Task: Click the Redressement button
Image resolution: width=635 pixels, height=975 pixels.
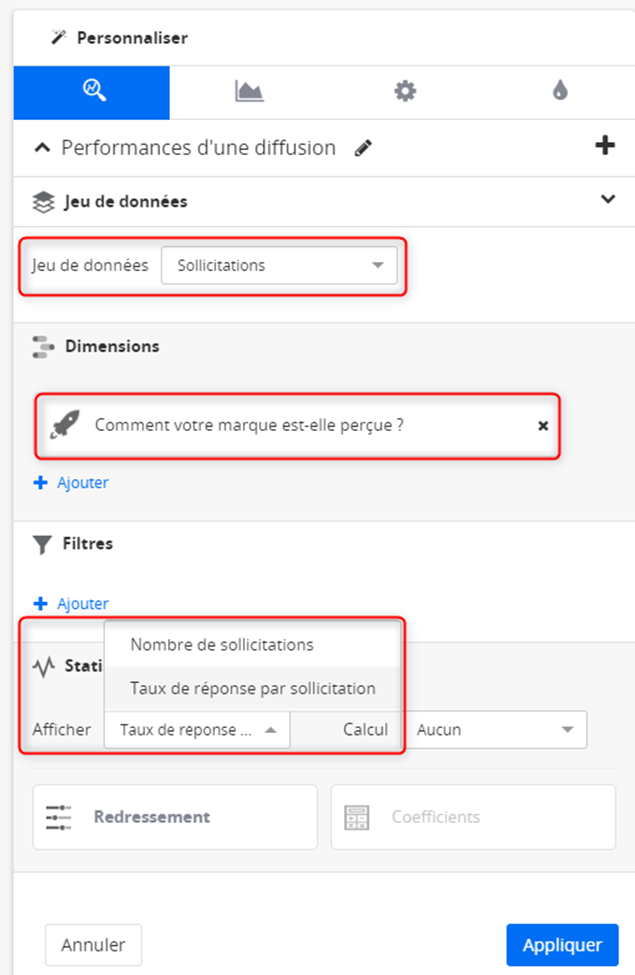Action: 175,817
